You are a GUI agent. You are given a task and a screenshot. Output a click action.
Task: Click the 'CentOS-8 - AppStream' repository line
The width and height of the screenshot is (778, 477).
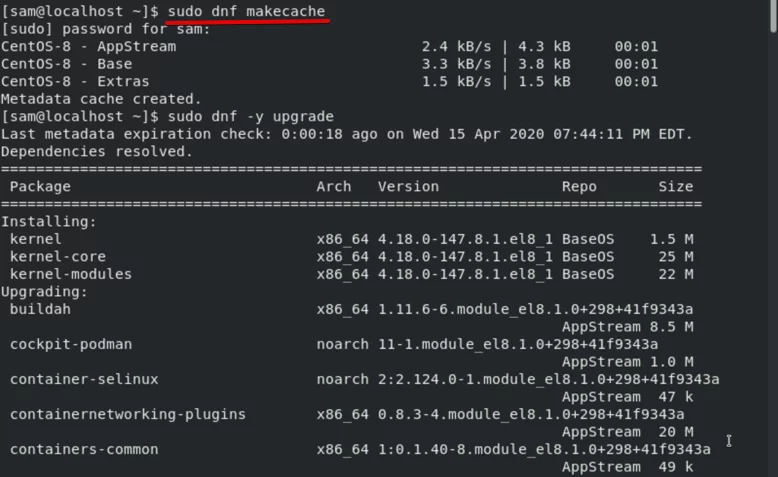[x=329, y=47]
